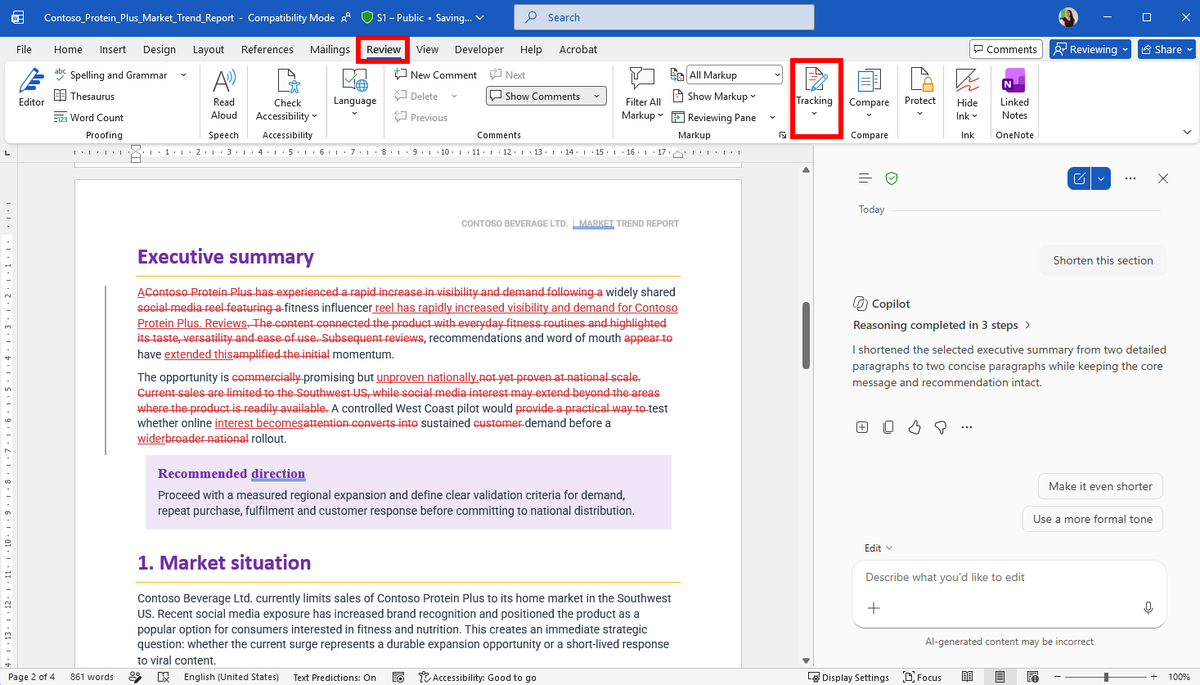Viewport: 1200px width, 685px height.
Task: Toggle Focus mode in status bar
Action: (922, 677)
